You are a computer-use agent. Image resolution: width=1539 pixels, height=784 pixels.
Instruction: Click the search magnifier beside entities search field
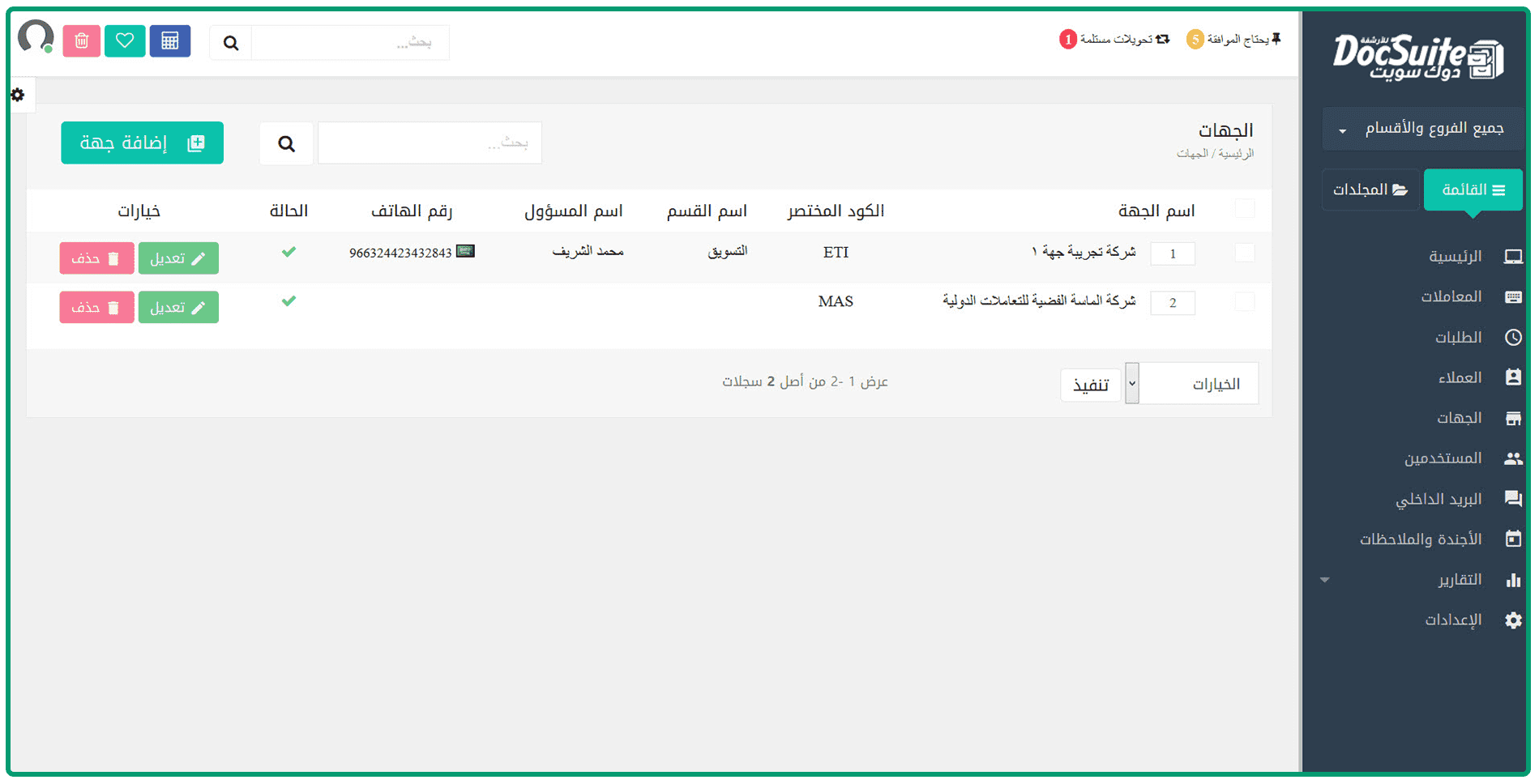tap(286, 144)
